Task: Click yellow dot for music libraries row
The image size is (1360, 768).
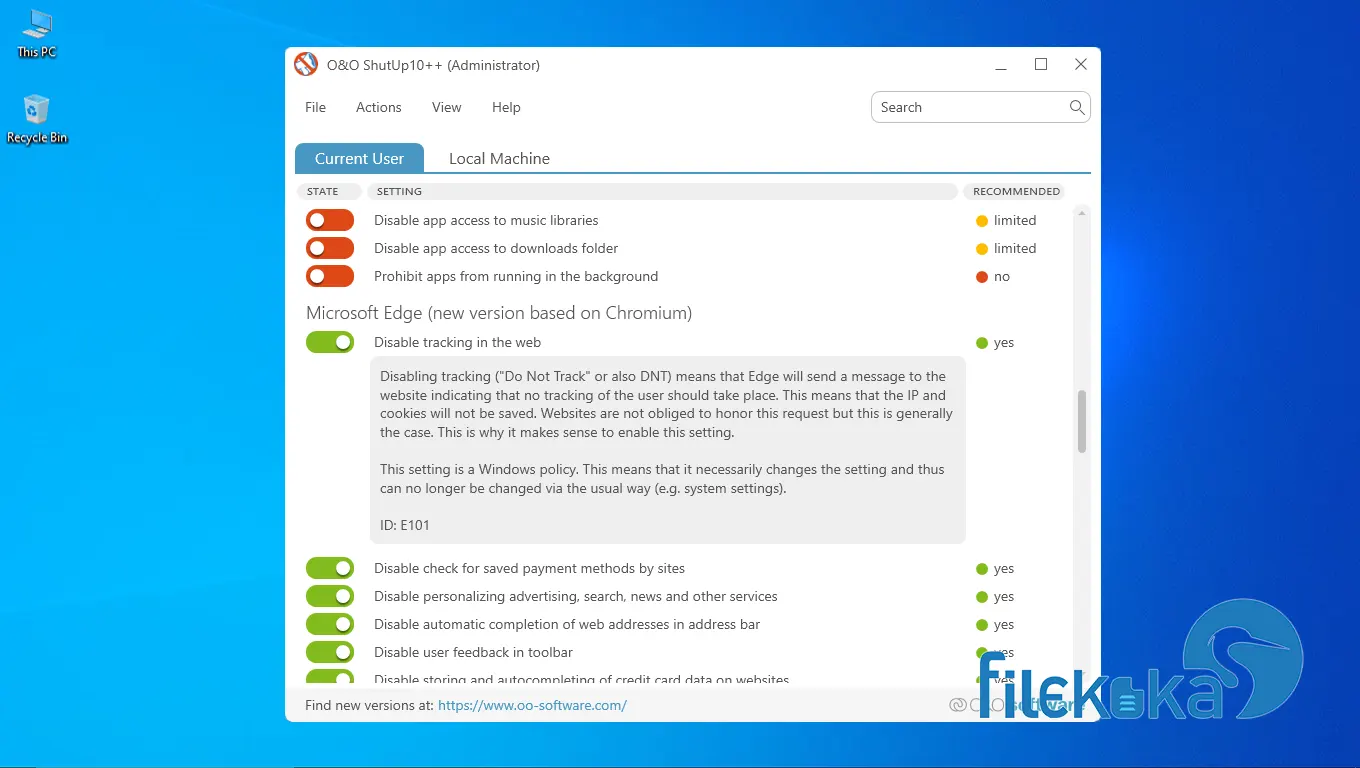Action: pos(982,221)
